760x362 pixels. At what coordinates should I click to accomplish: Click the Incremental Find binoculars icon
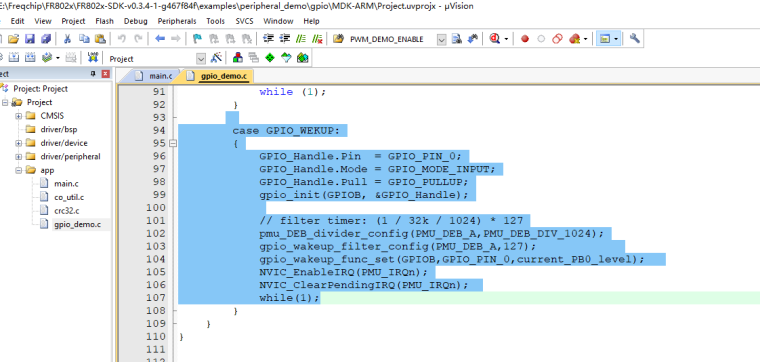[473, 39]
